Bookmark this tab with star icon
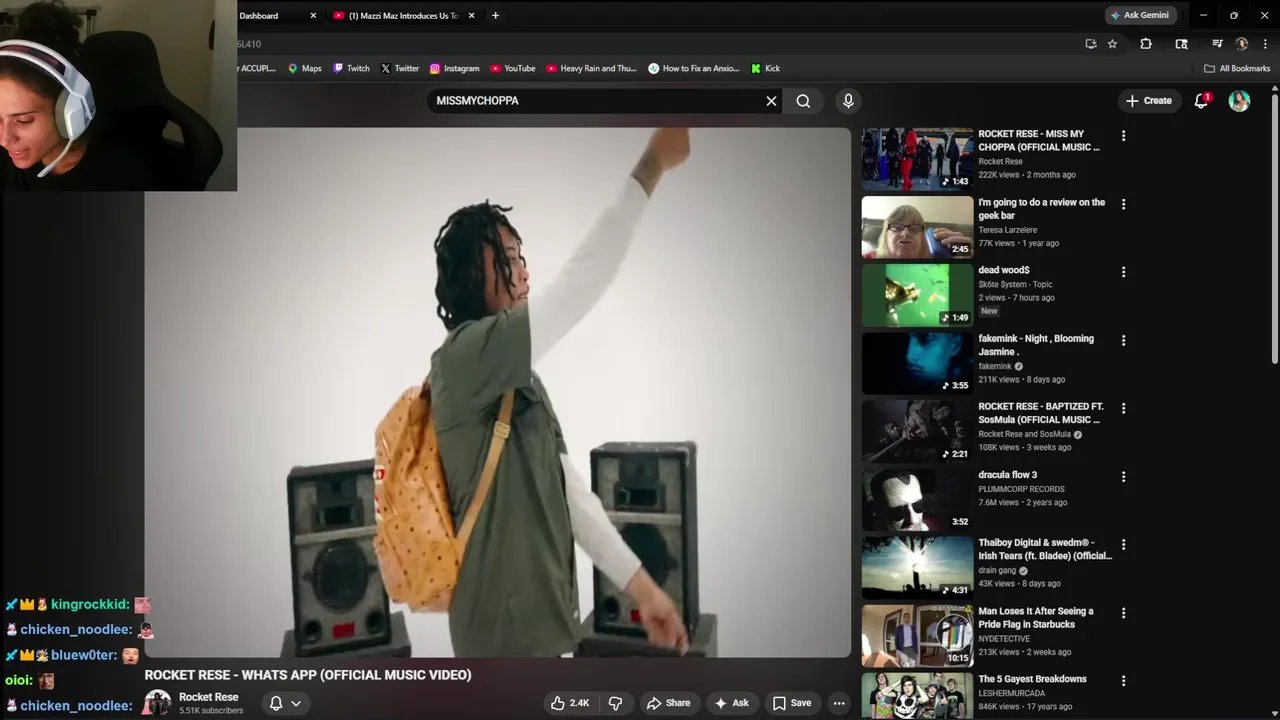Viewport: 1280px width, 720px height. pos(1112,44)
